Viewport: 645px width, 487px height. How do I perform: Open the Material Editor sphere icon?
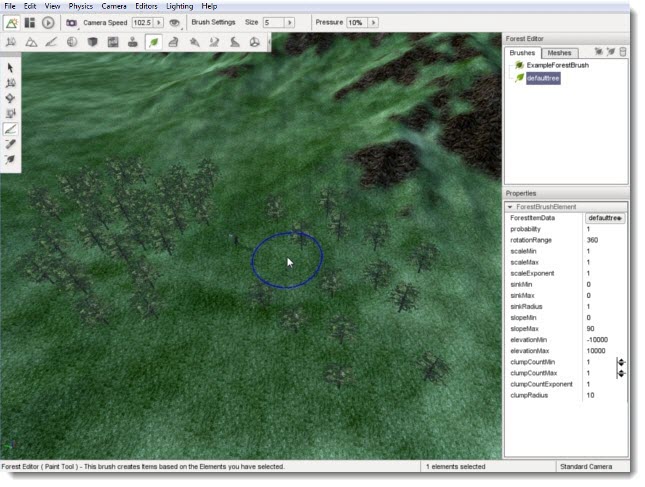tap(72, 42)
